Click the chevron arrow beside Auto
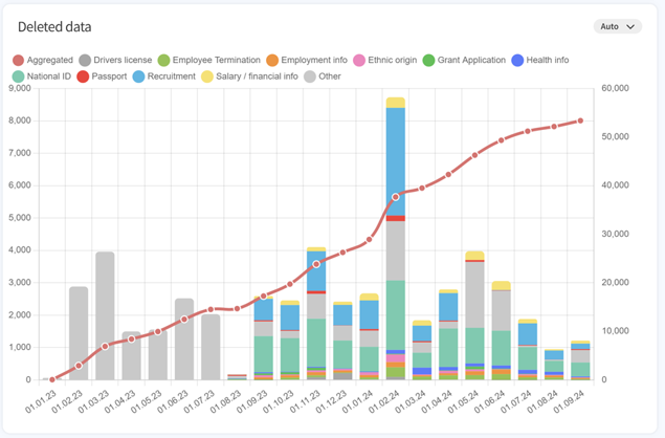 coord(630,27)
